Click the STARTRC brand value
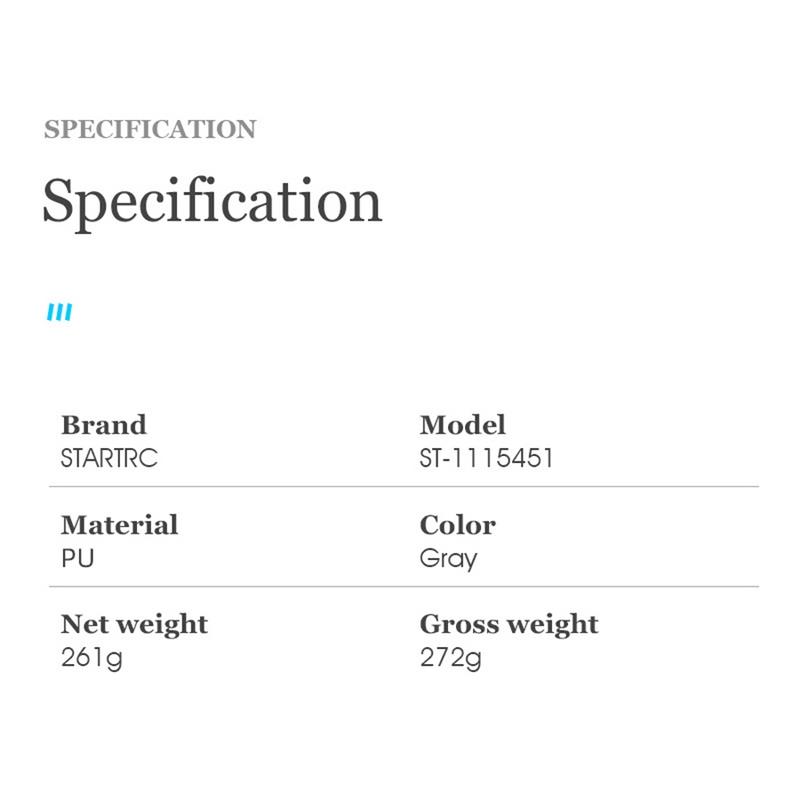The image size is (800, 800). (x=109, y=458)
